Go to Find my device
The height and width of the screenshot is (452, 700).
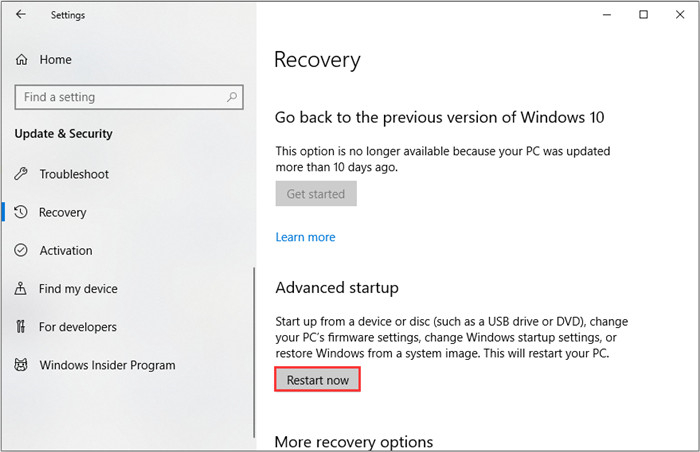78,289
